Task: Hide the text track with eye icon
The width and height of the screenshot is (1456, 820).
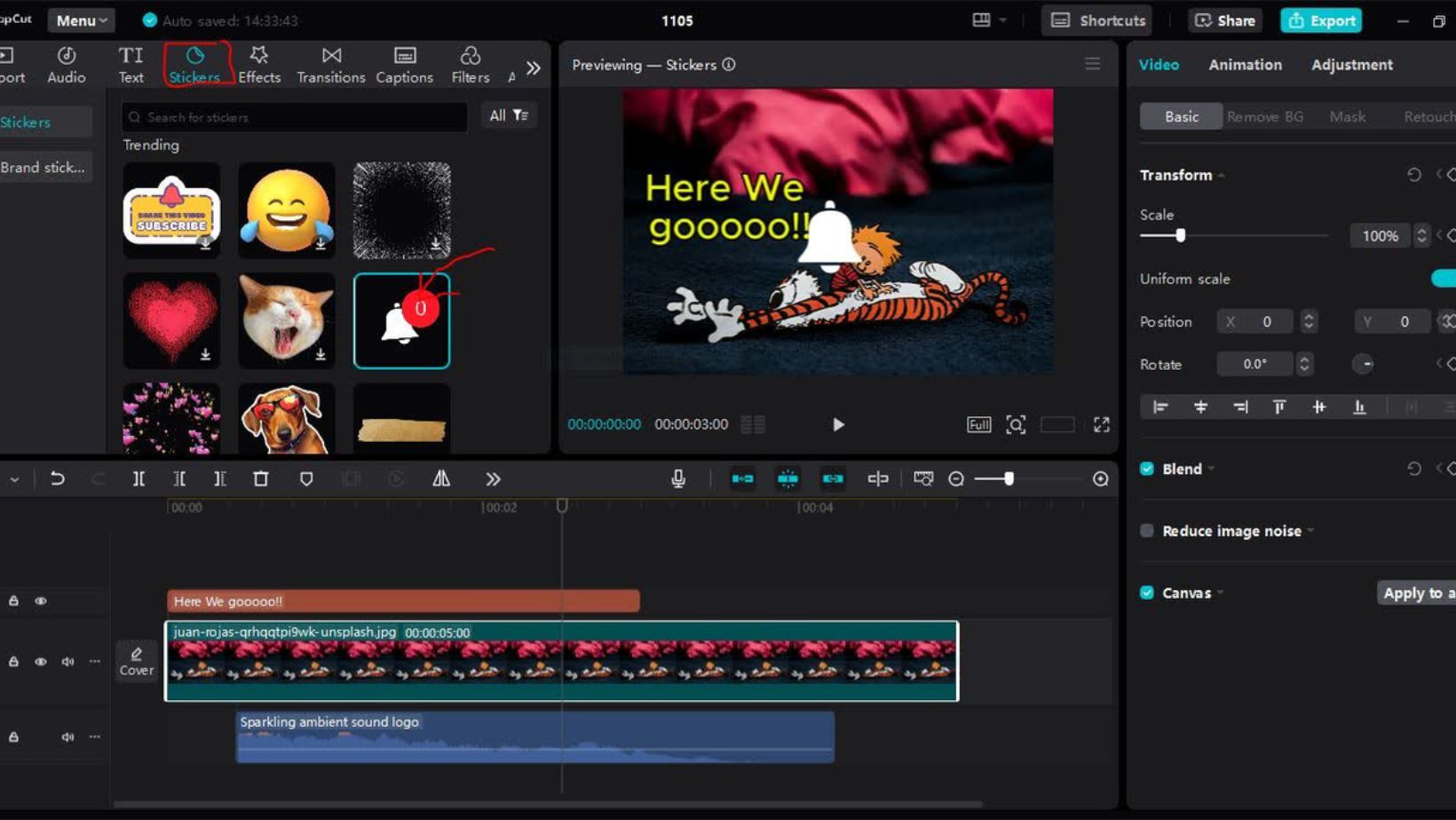Action: pyautogui.click(x=41, y=601)
